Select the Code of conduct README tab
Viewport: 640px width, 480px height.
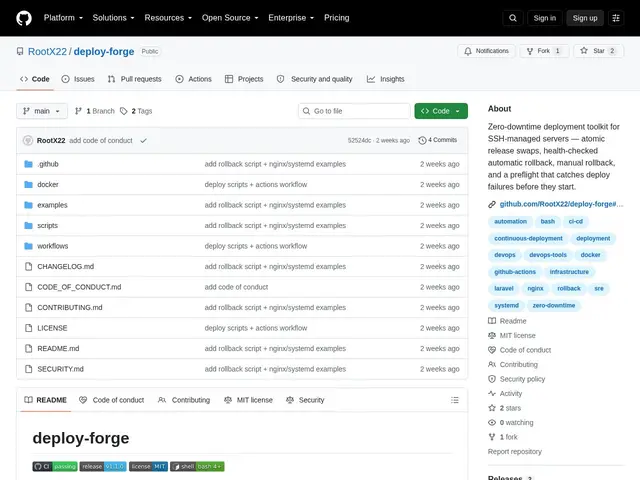tap(111, 400)
